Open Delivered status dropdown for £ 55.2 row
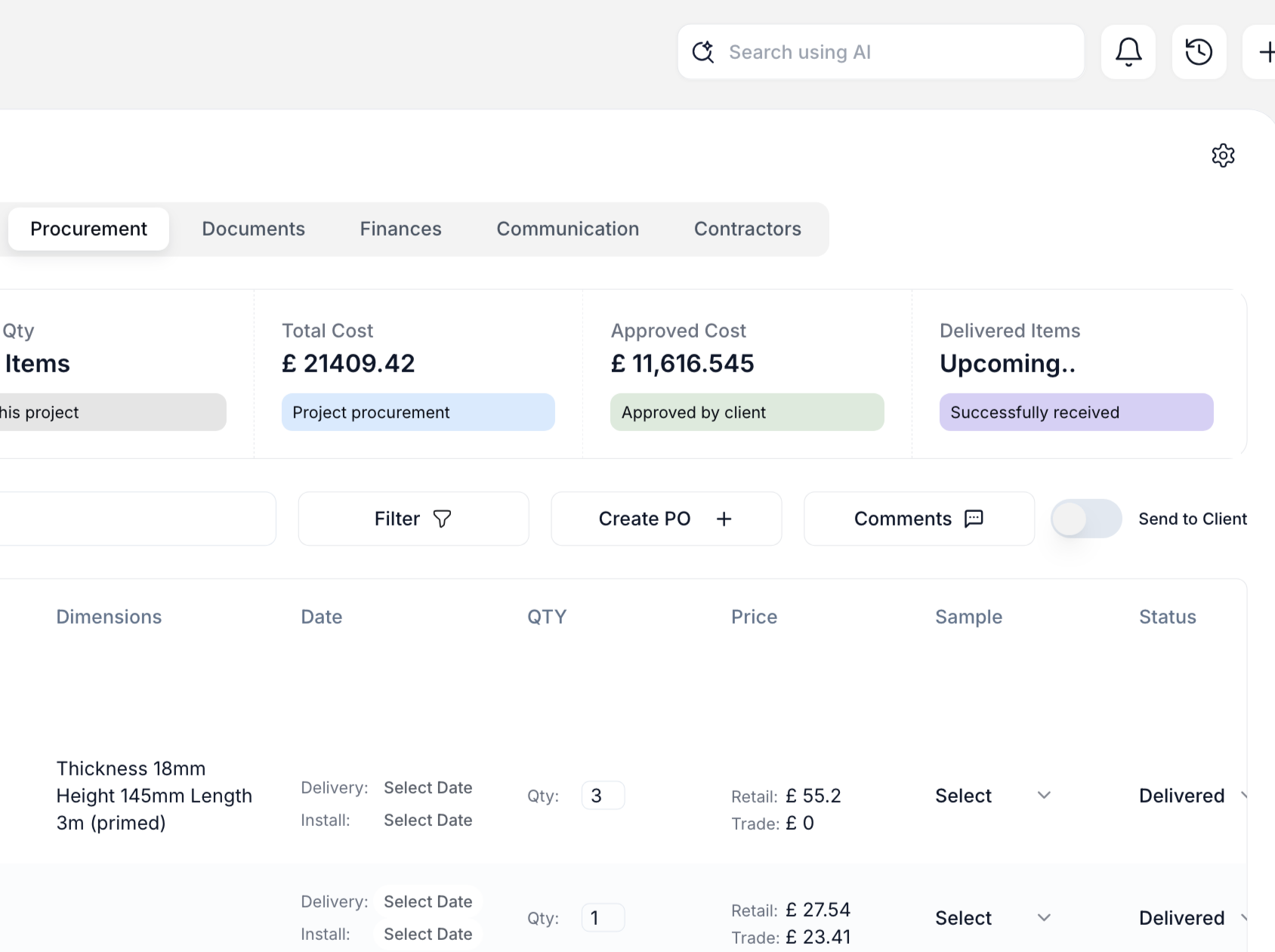Viewport: 1275px width, 952px height. tap(1192, 796)
